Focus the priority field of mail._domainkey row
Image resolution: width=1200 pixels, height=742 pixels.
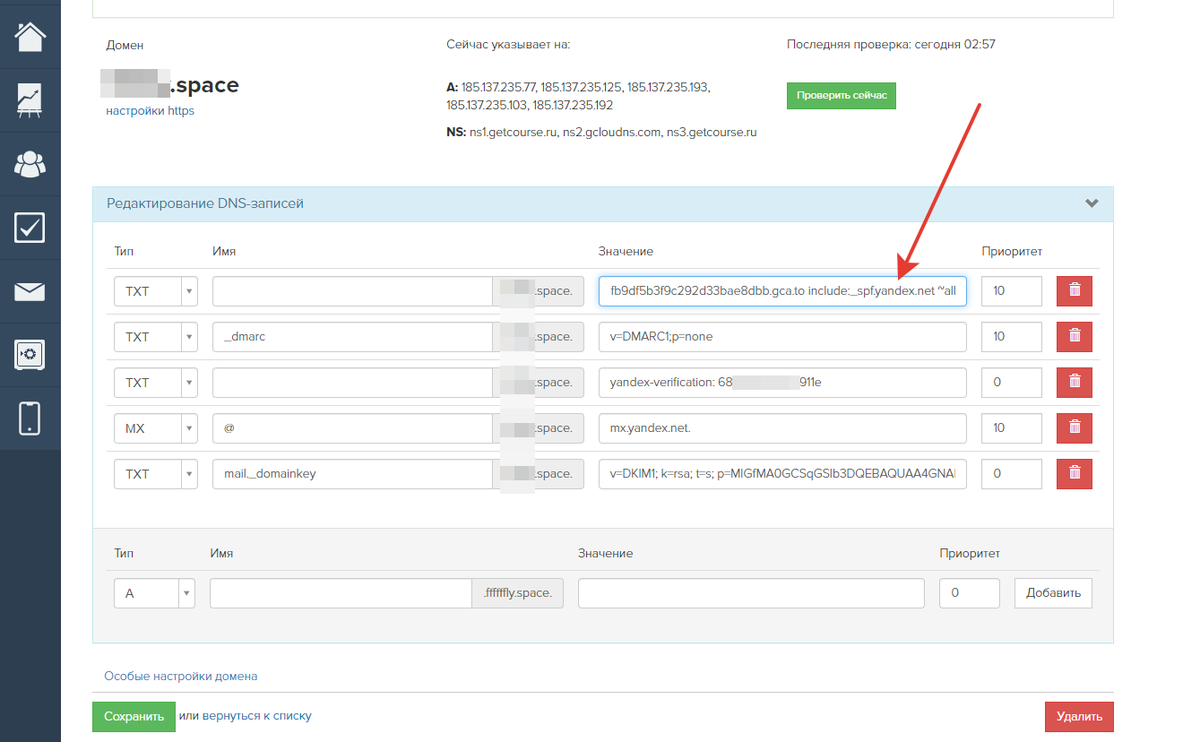1011,474
